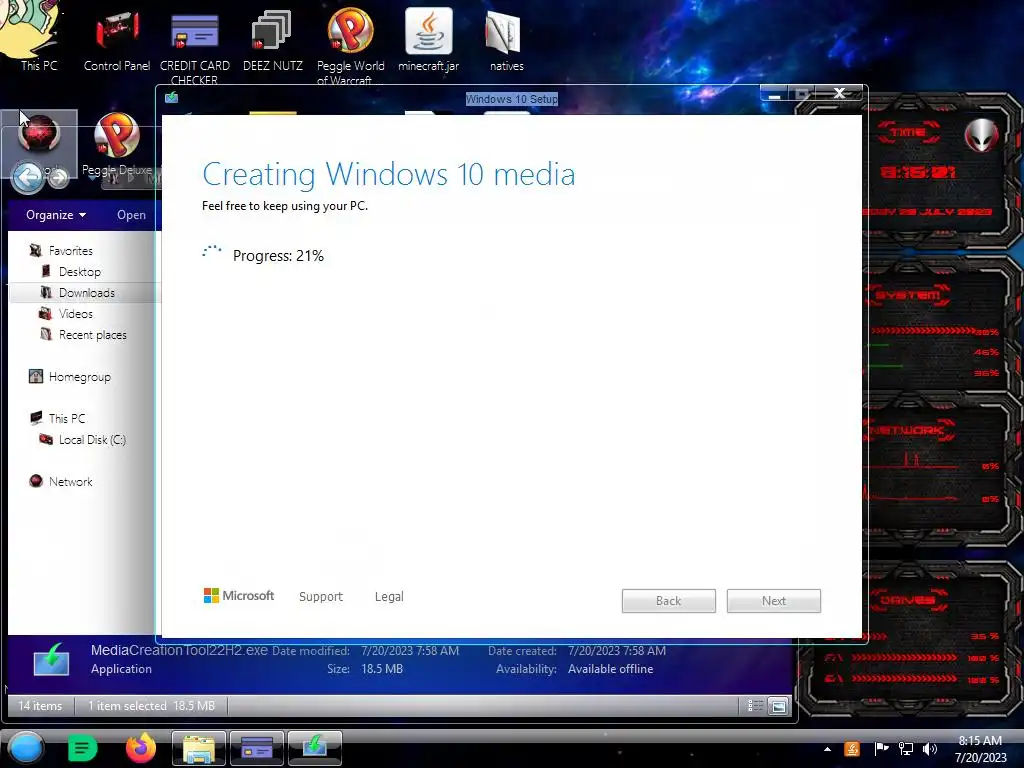This screenshot has width=1024, height=768.
Task: Open the credit card checker taskbar button
Action: (x=257, y=748)
